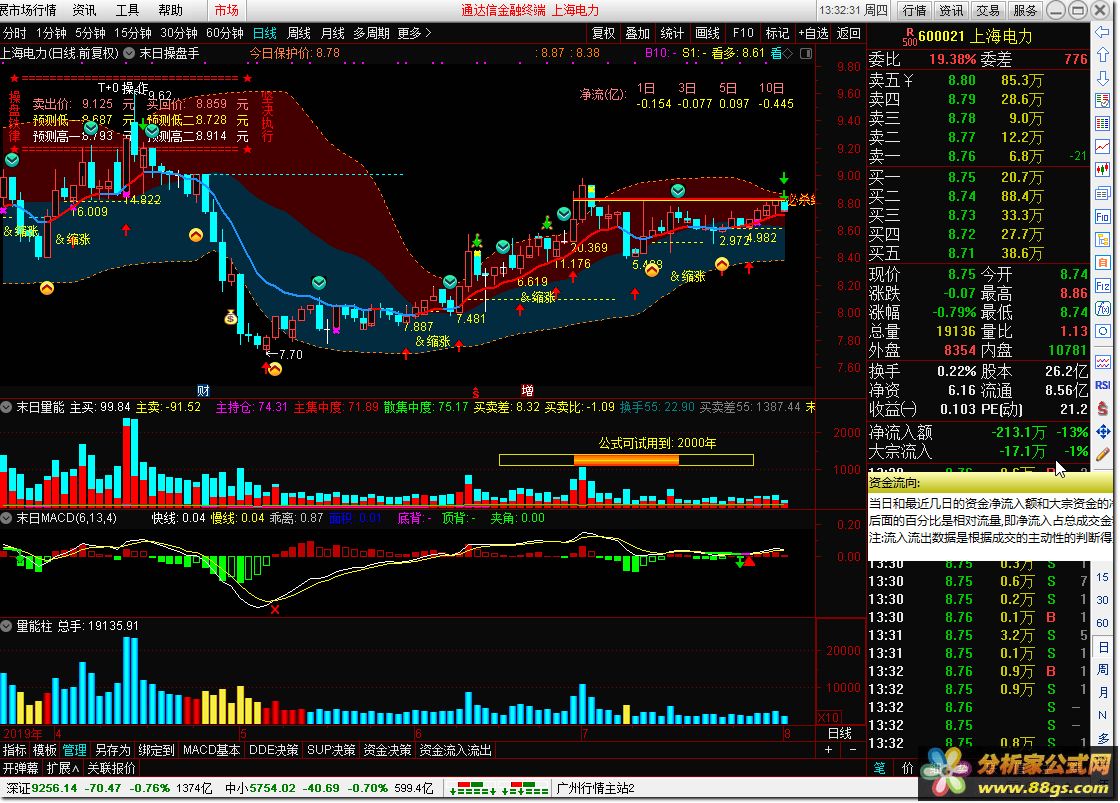Image resolution: width=1120 pixels, height=803 pixels.
Task: Open the 资讯 menu
Action: 84,10
